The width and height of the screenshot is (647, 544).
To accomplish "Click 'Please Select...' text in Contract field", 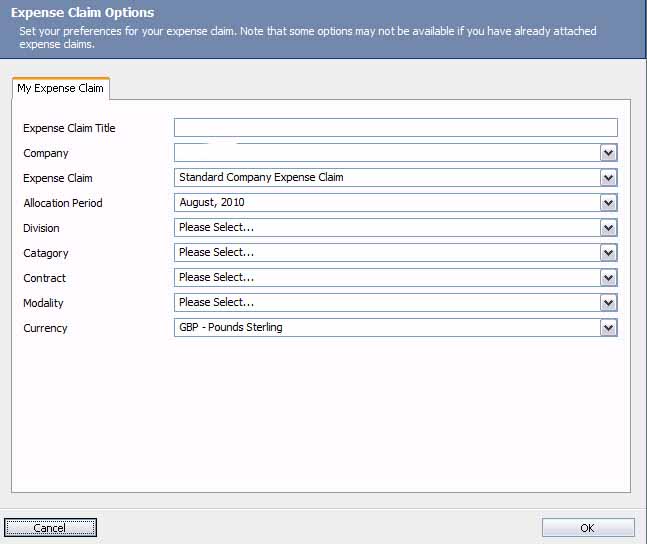I will (x=216, y=278).
